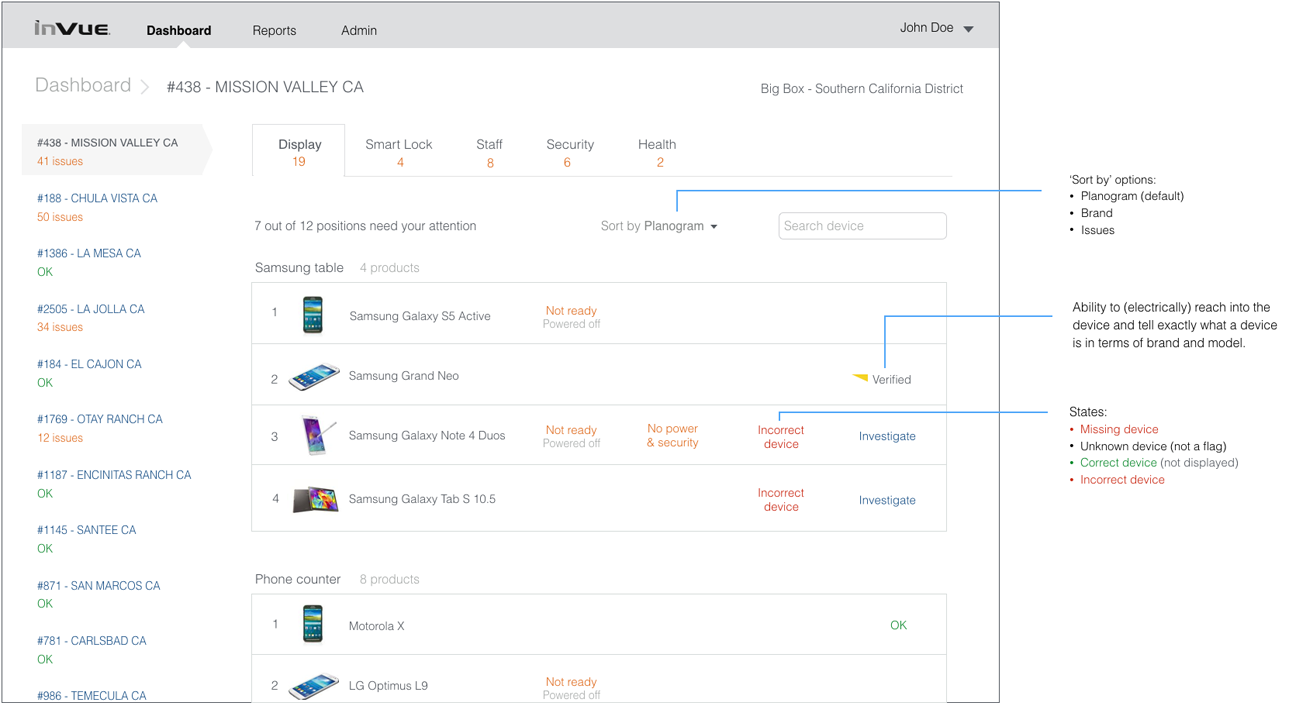The height and width of the screenshot is (706, 1289).
Task: Click Motorola X device name
Action: click(x=377, y=626)
